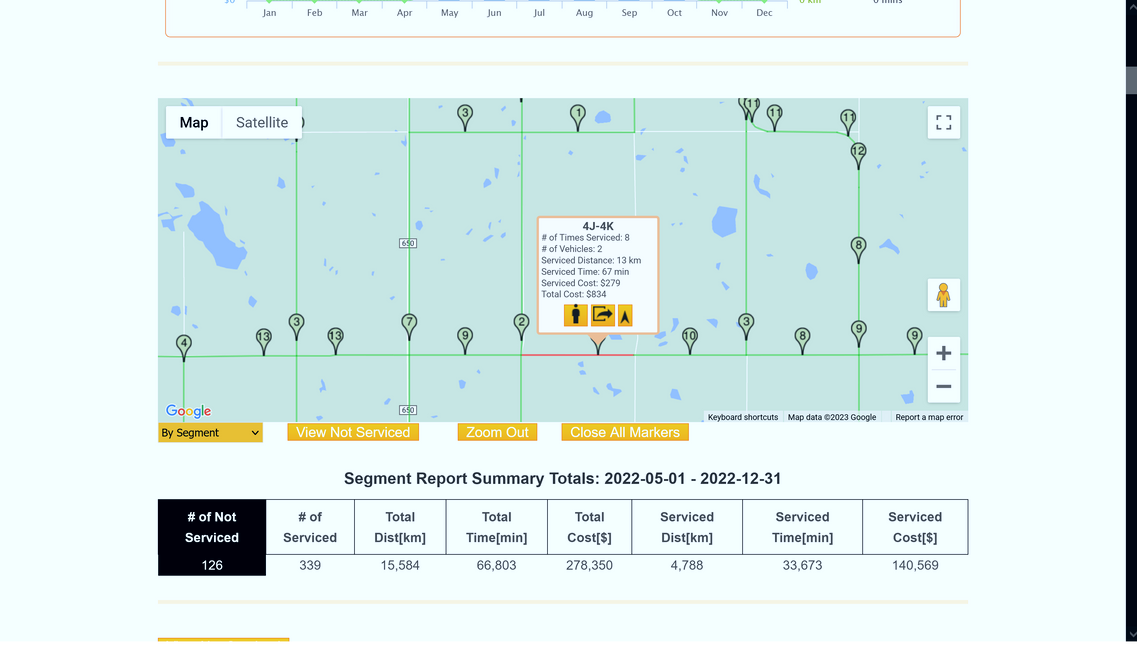This screenshot has width=1137, height=648.
Task: Click marker 3 next to marker 1
Action: [466, 117]
